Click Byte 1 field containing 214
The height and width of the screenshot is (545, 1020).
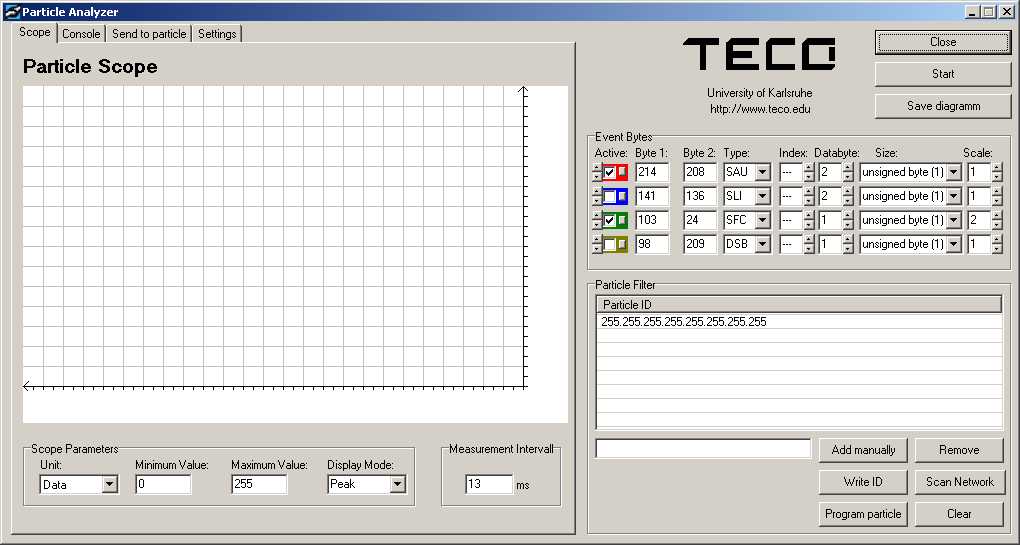pos(652,172)
